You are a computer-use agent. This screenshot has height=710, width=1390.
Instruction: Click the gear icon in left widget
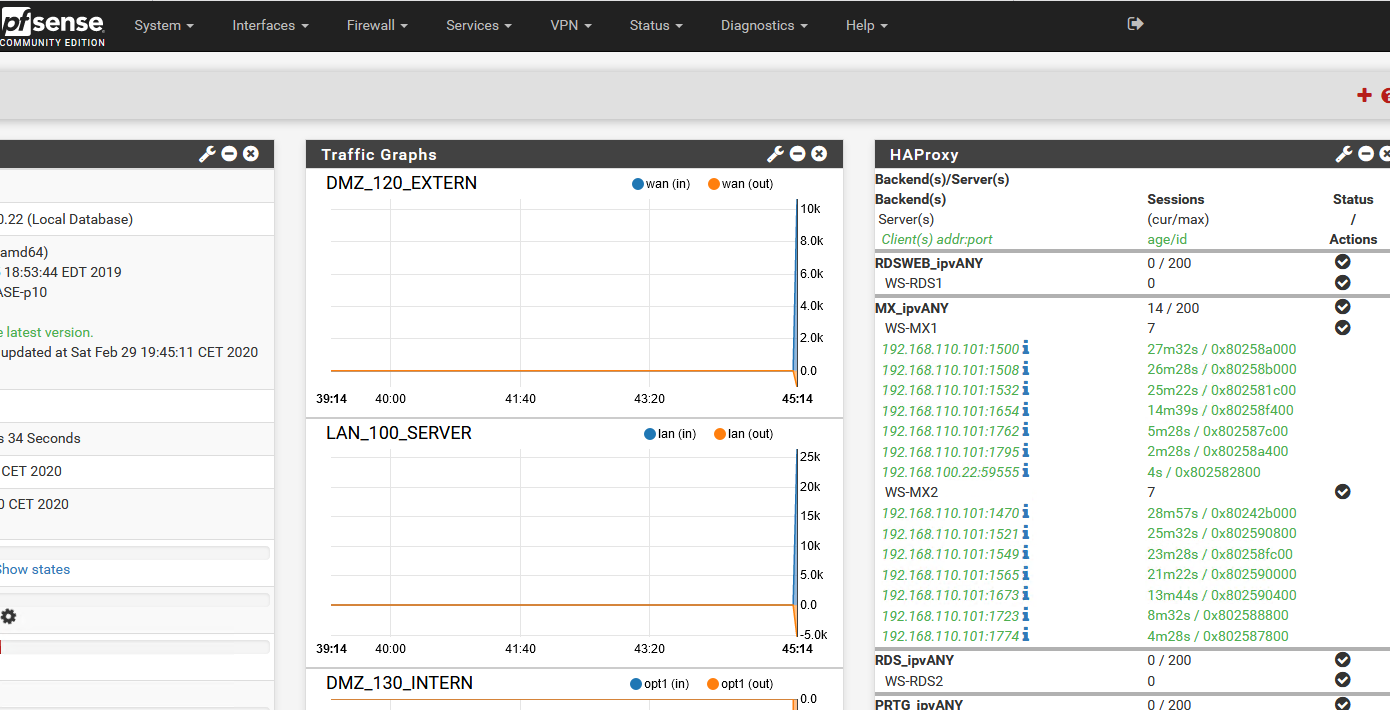click(x=9, y=617)
